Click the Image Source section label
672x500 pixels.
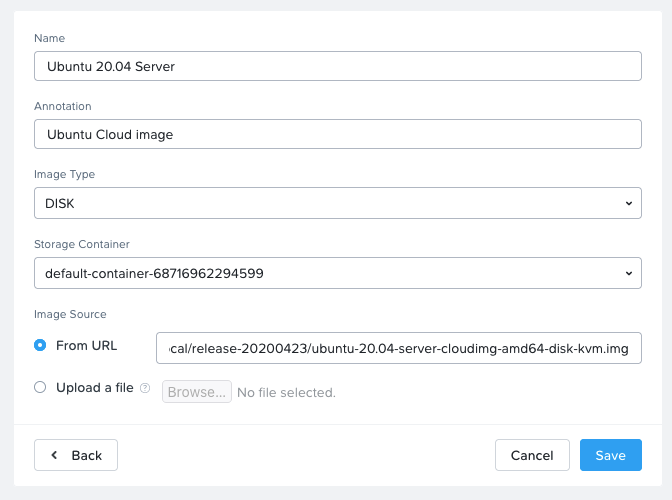click(70, 314)
